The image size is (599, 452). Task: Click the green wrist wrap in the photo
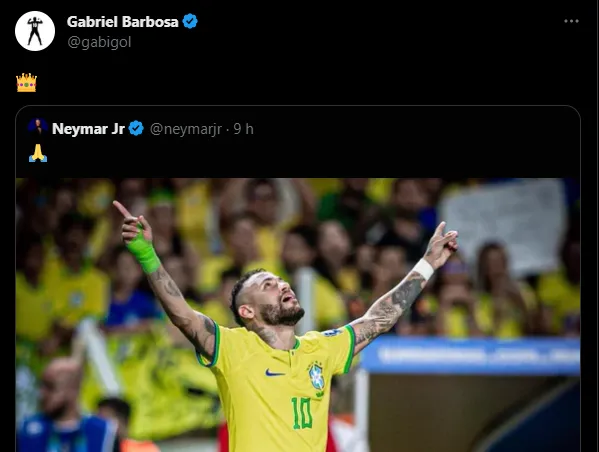pos(143,251)
